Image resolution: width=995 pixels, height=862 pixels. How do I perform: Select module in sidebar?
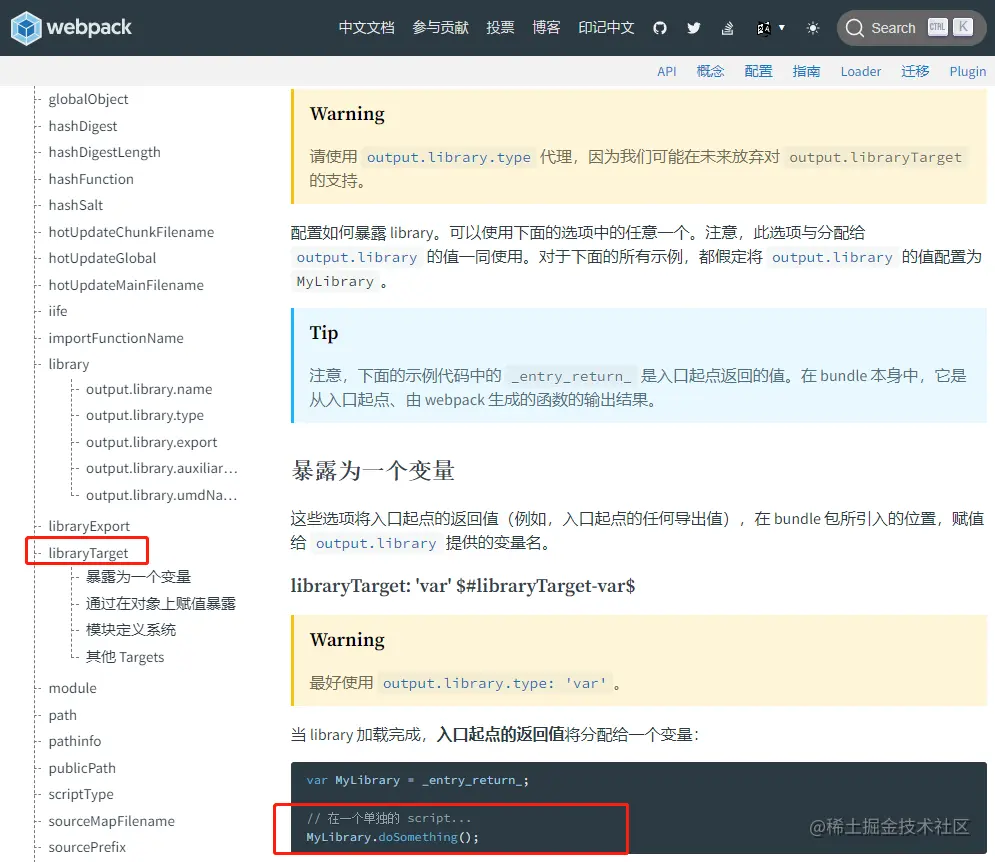[72, 688]
